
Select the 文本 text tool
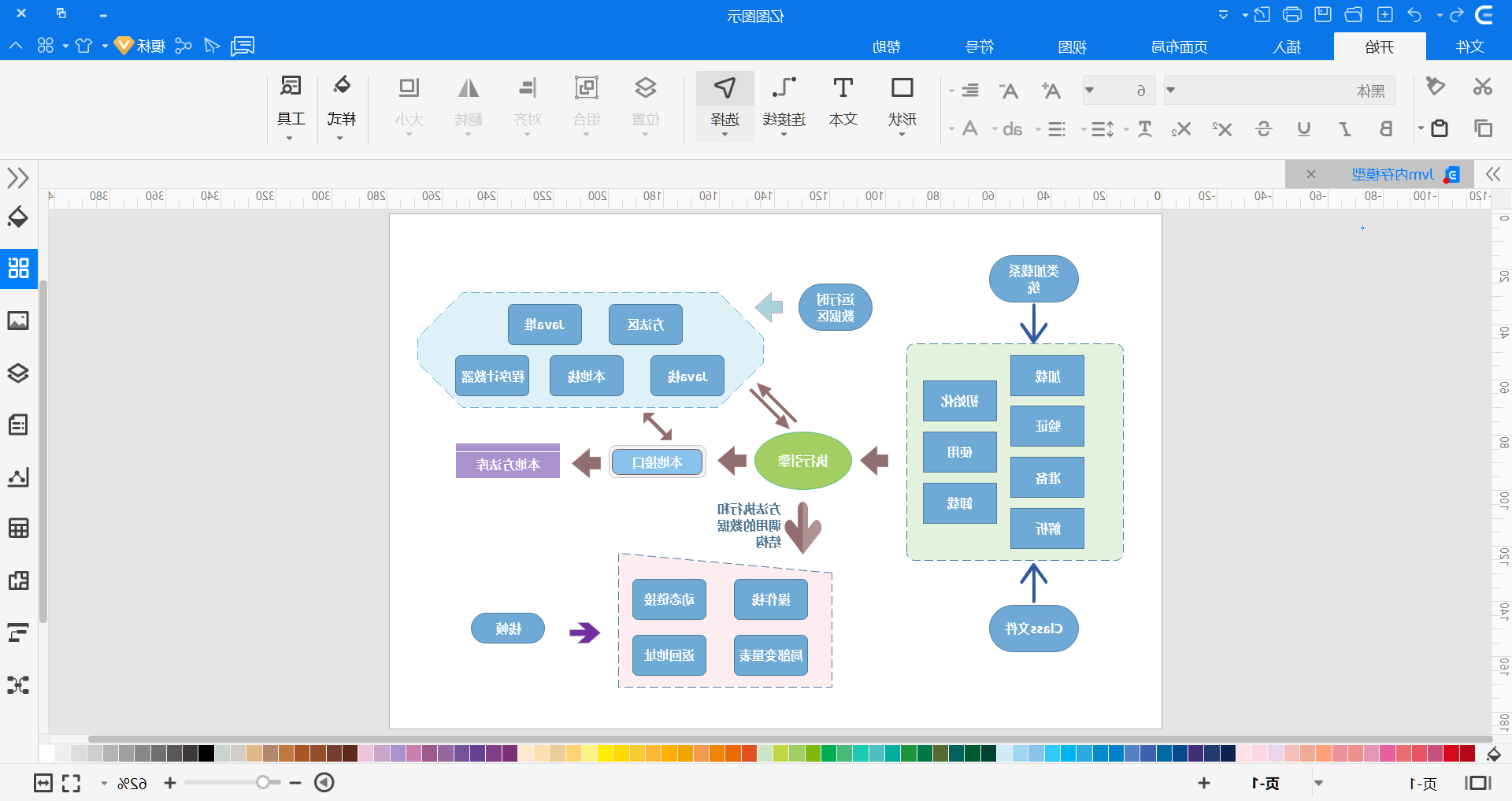[x=843, y=103]
